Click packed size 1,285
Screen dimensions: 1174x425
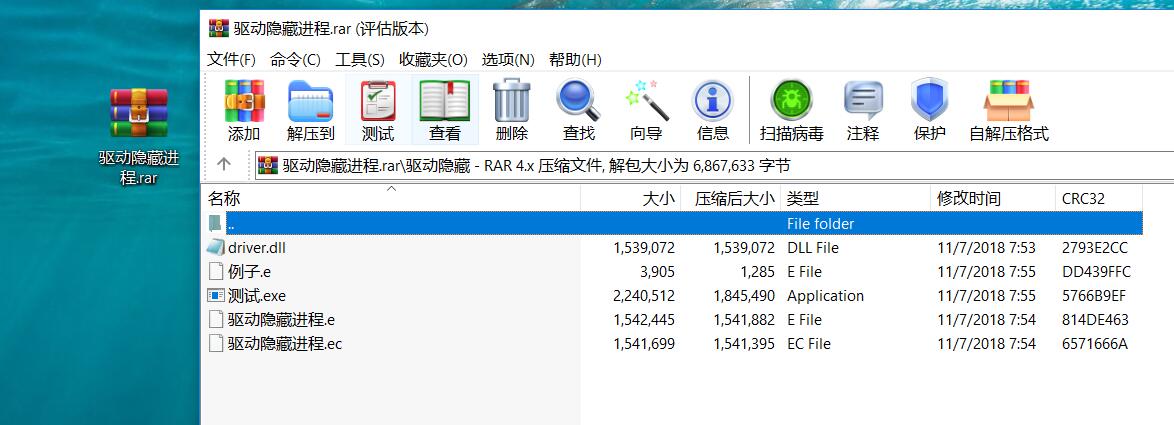pyautogui.click(x=757, y=272)
